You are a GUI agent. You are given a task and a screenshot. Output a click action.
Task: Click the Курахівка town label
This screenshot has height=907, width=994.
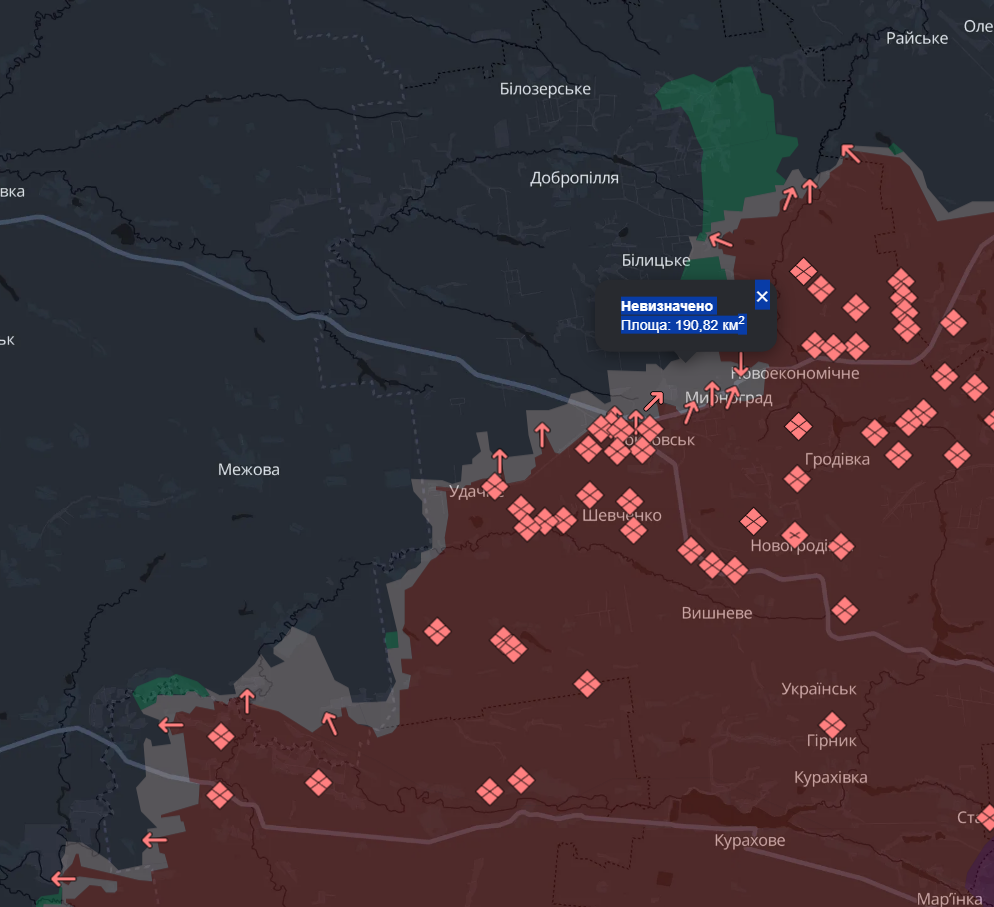(830, 778)
